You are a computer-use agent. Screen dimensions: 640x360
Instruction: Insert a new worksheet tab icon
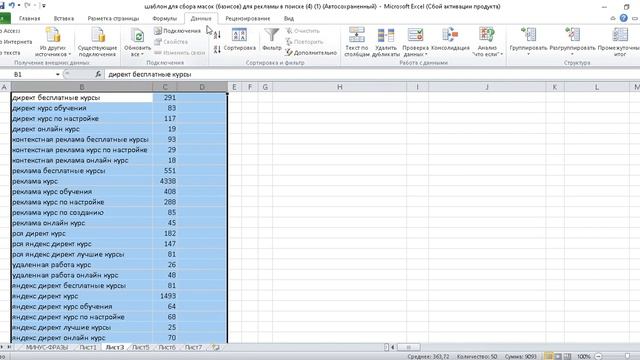(x=216, y=347)
